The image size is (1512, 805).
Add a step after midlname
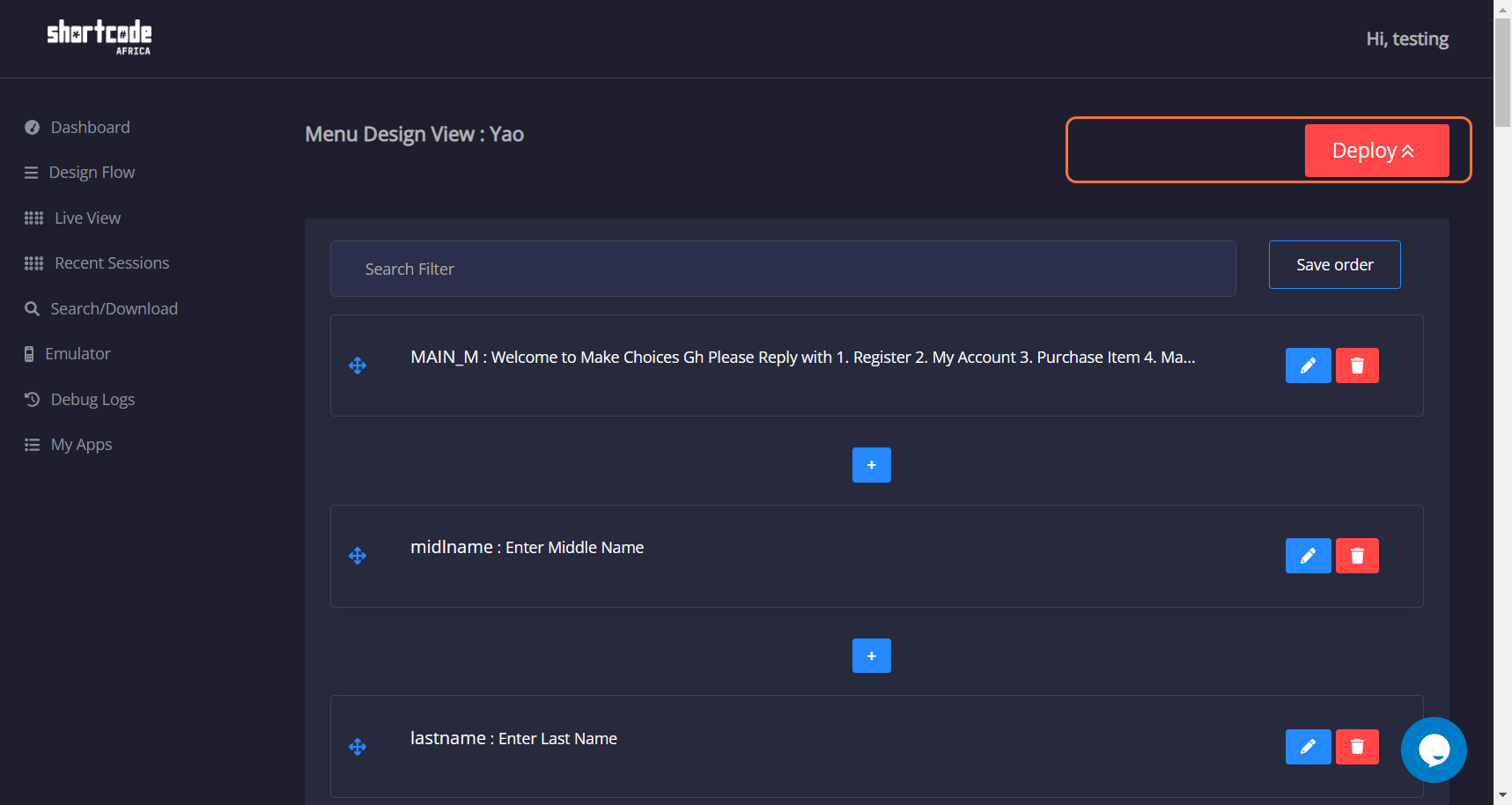871,656
